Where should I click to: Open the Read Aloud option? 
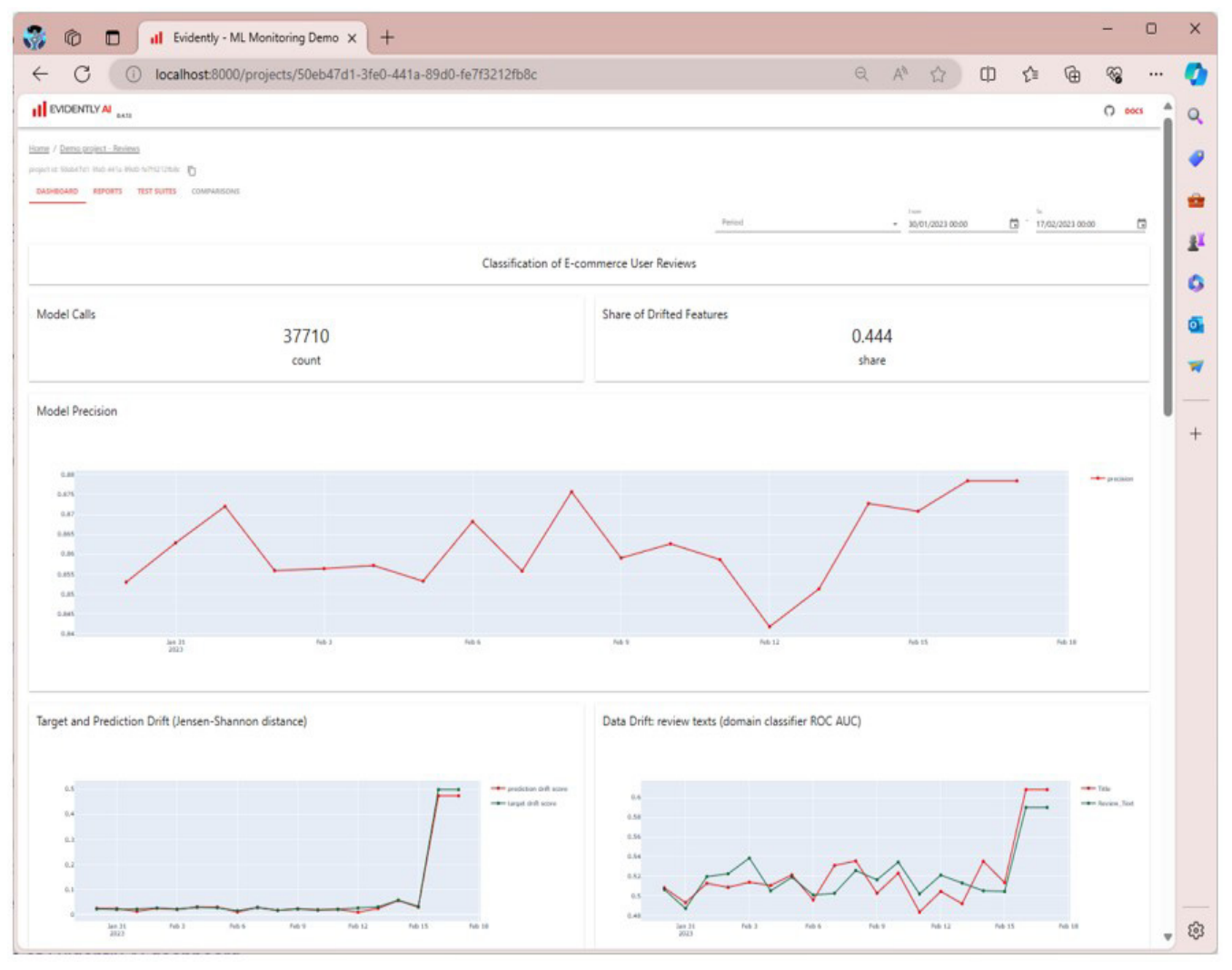[900, 74]
